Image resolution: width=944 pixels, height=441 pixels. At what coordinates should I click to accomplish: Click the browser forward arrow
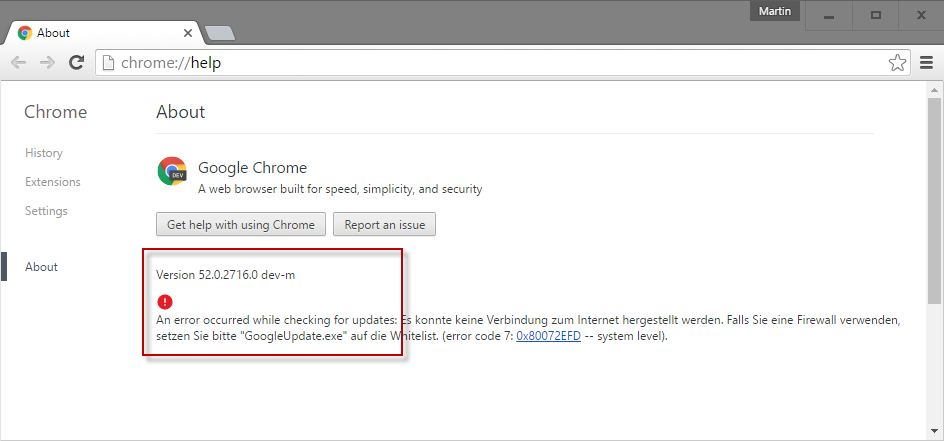point(47,62)
